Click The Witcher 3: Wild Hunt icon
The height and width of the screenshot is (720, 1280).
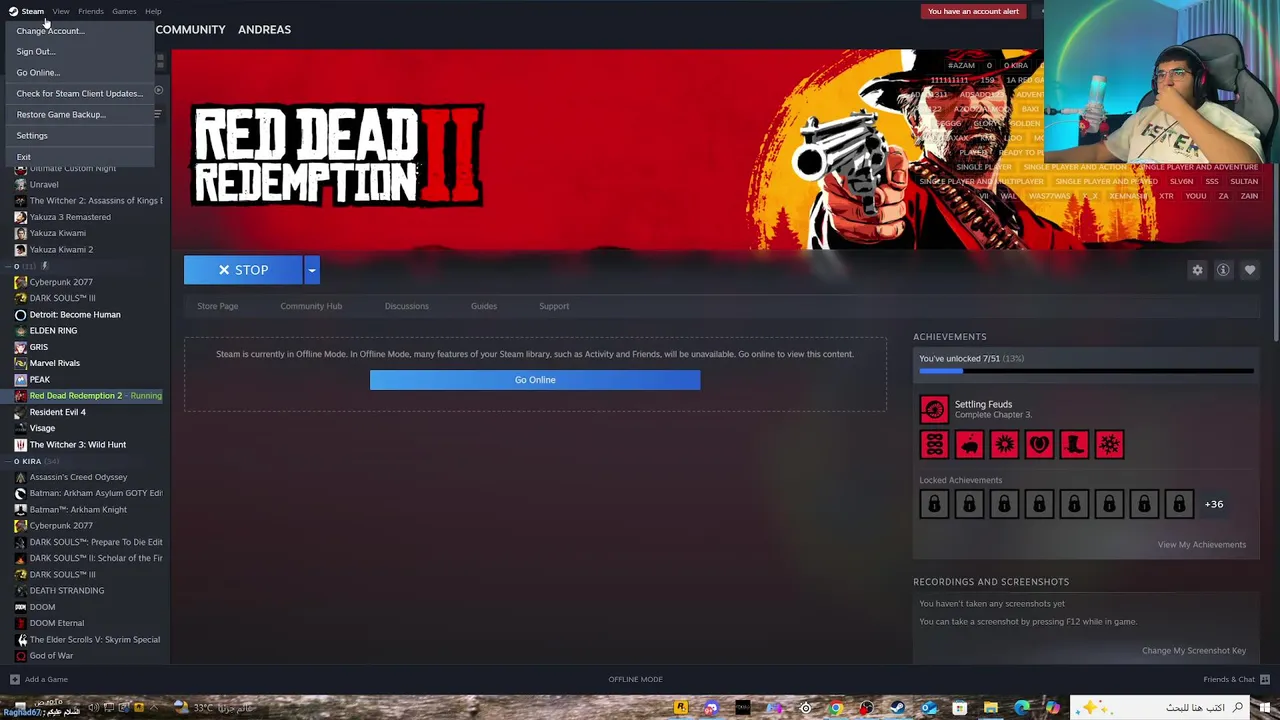click(20, 444)
